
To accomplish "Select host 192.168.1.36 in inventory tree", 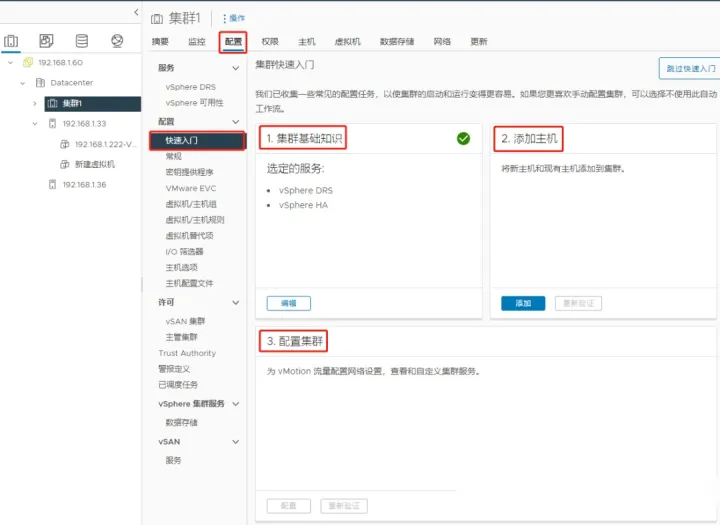I will click(84, 185).
